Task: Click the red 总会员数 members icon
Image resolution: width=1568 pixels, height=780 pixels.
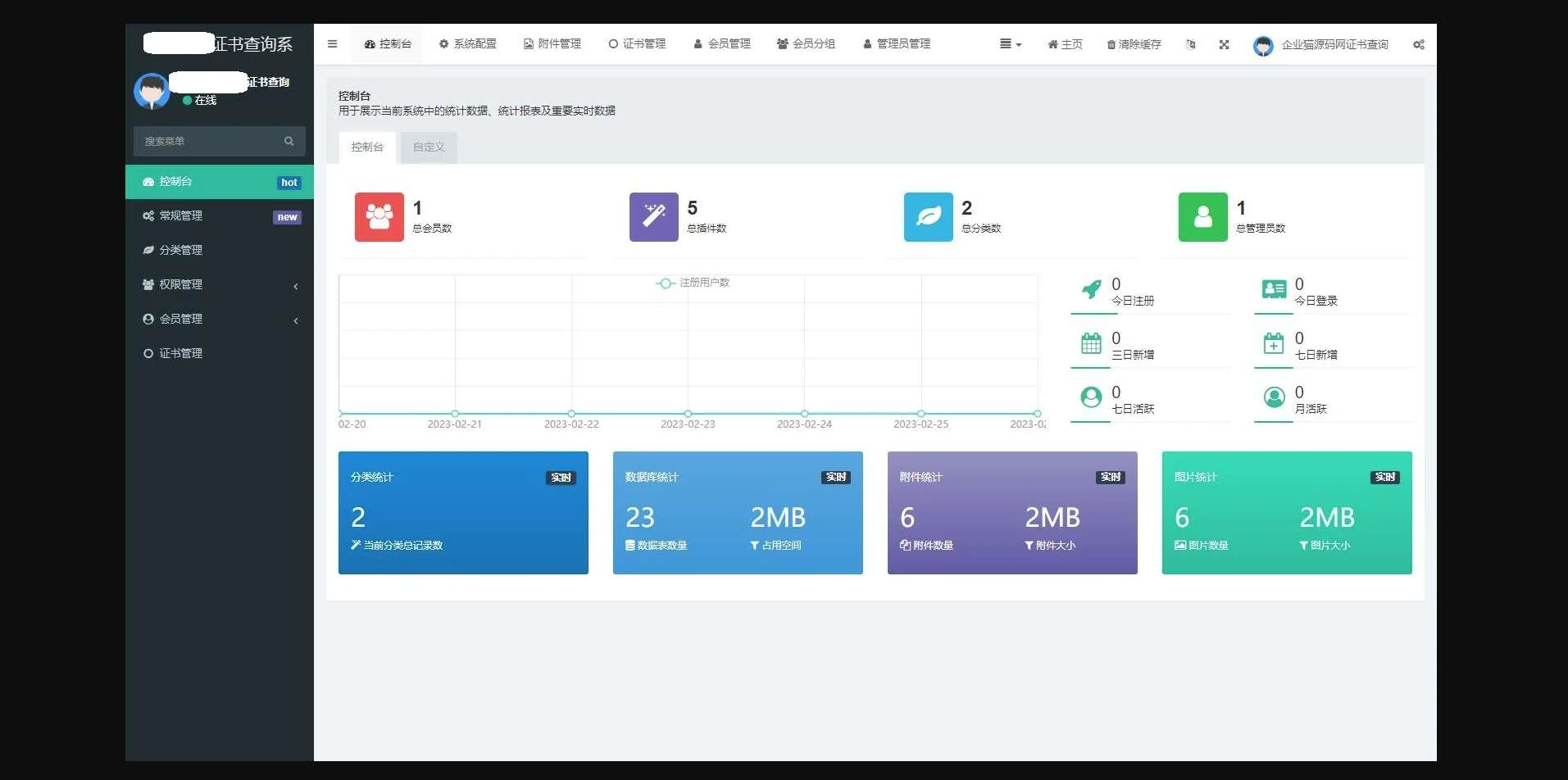Action: 379,217
